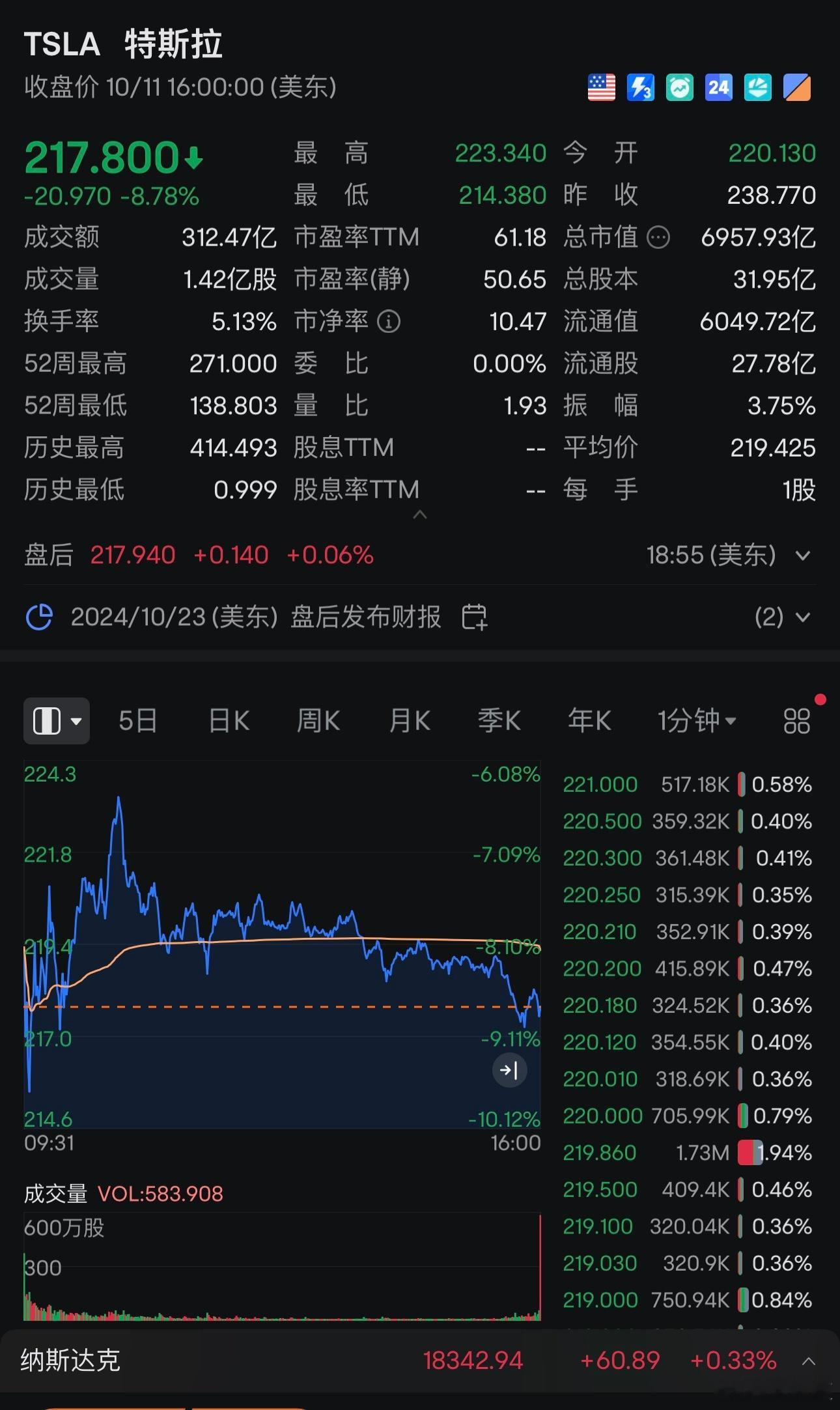Tap the earnings pie chart clock icon
This screenshot has width=840, height=1410.
[x=38, y=617]
